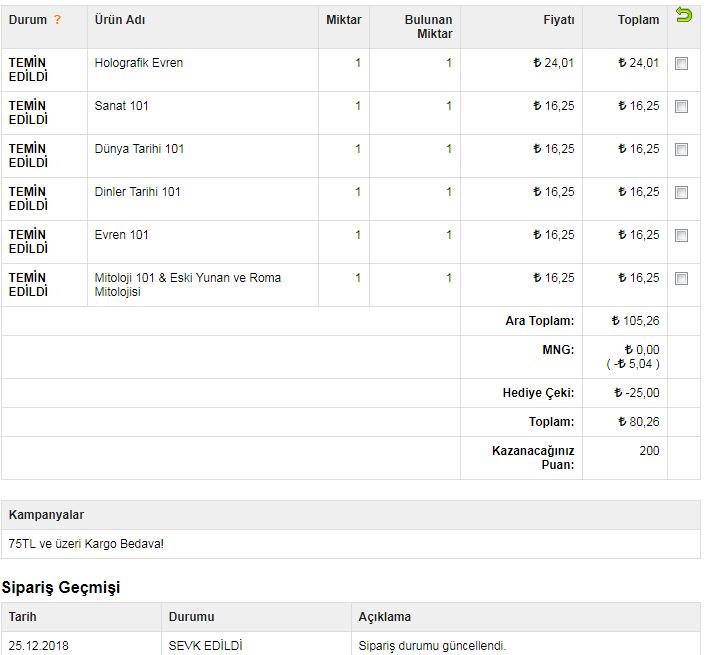Click the Ürün Adı column header
Screen dimensions: 707x655
pyautogui.click(x=118, y=20)
